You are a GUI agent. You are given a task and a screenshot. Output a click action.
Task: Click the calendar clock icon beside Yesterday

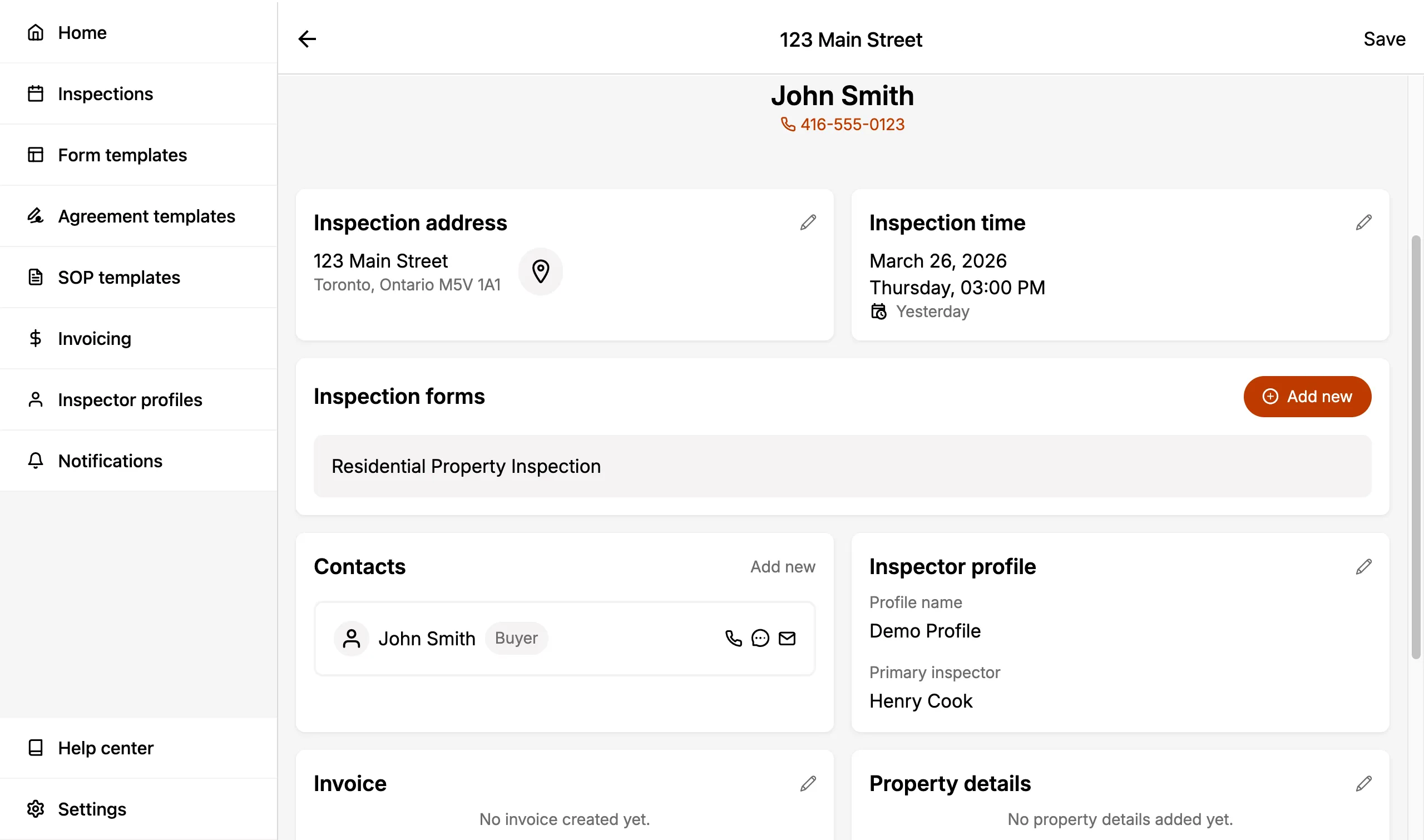click(x=878, y=312)
